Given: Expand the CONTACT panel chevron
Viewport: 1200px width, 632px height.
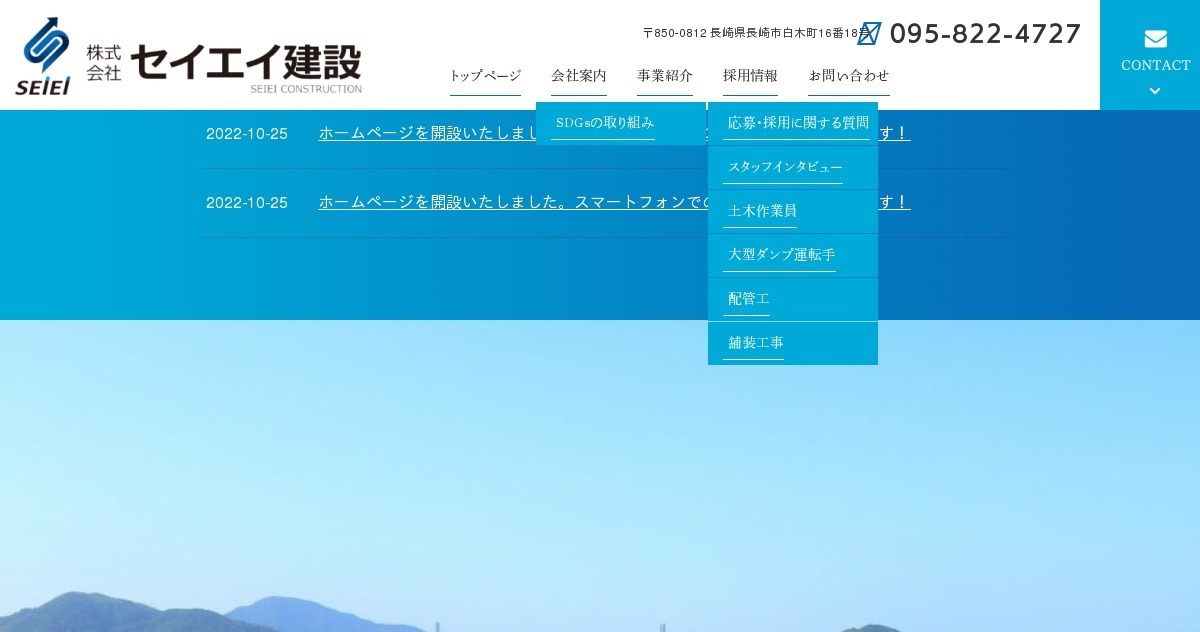Looking at the screenshot, I should tap(1155, 90).
